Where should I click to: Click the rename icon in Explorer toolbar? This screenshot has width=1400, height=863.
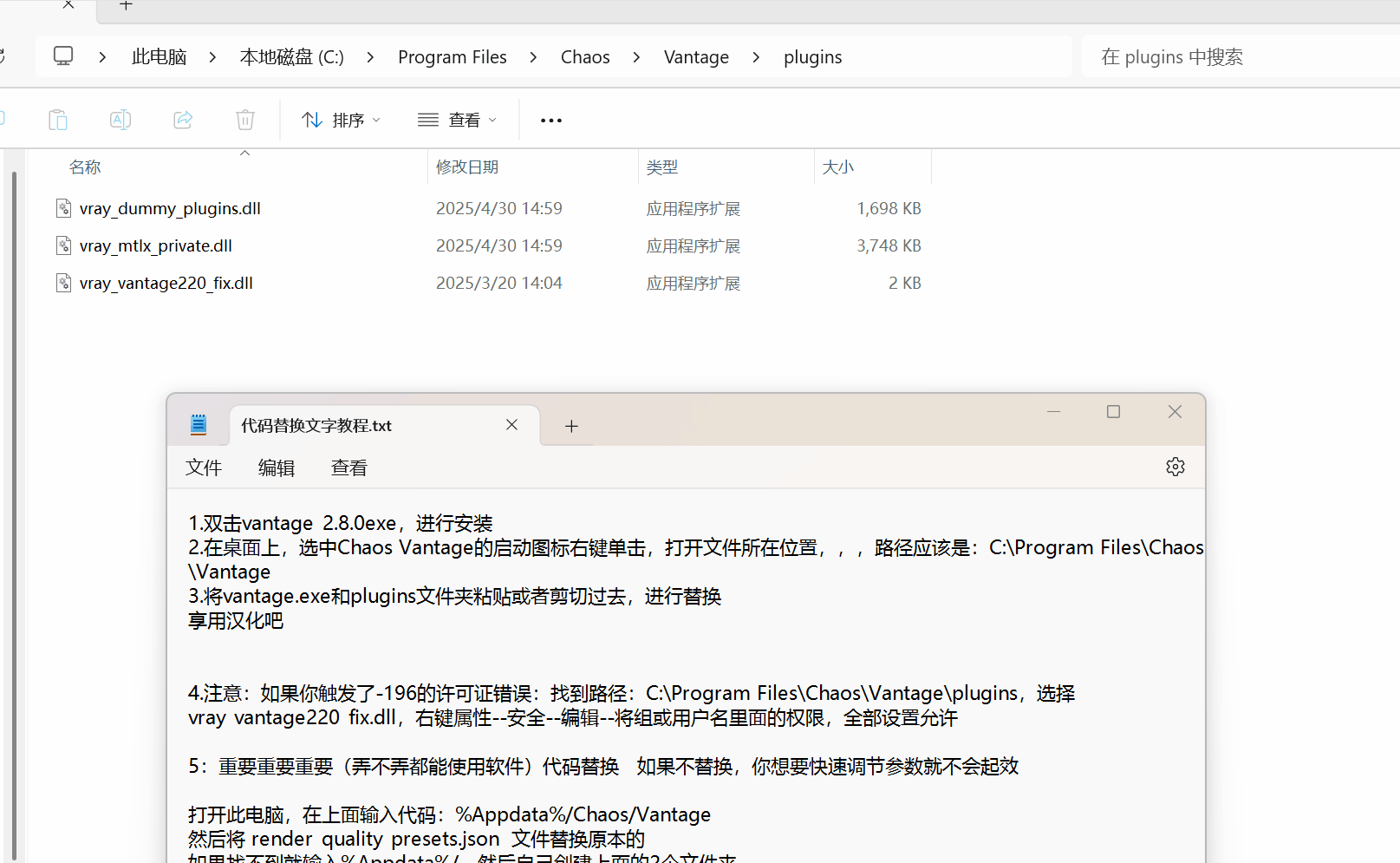[120, 120]
